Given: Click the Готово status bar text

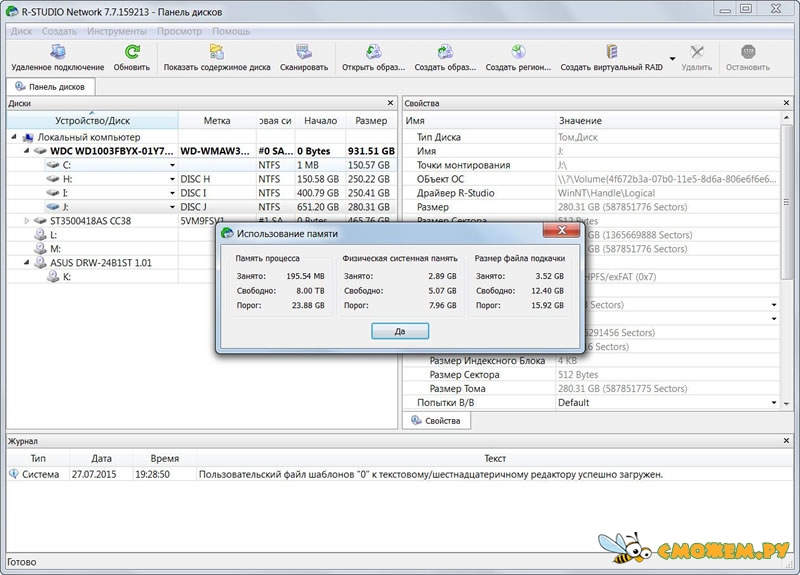Looking at the screenshot, I should (x=21, y=562).
